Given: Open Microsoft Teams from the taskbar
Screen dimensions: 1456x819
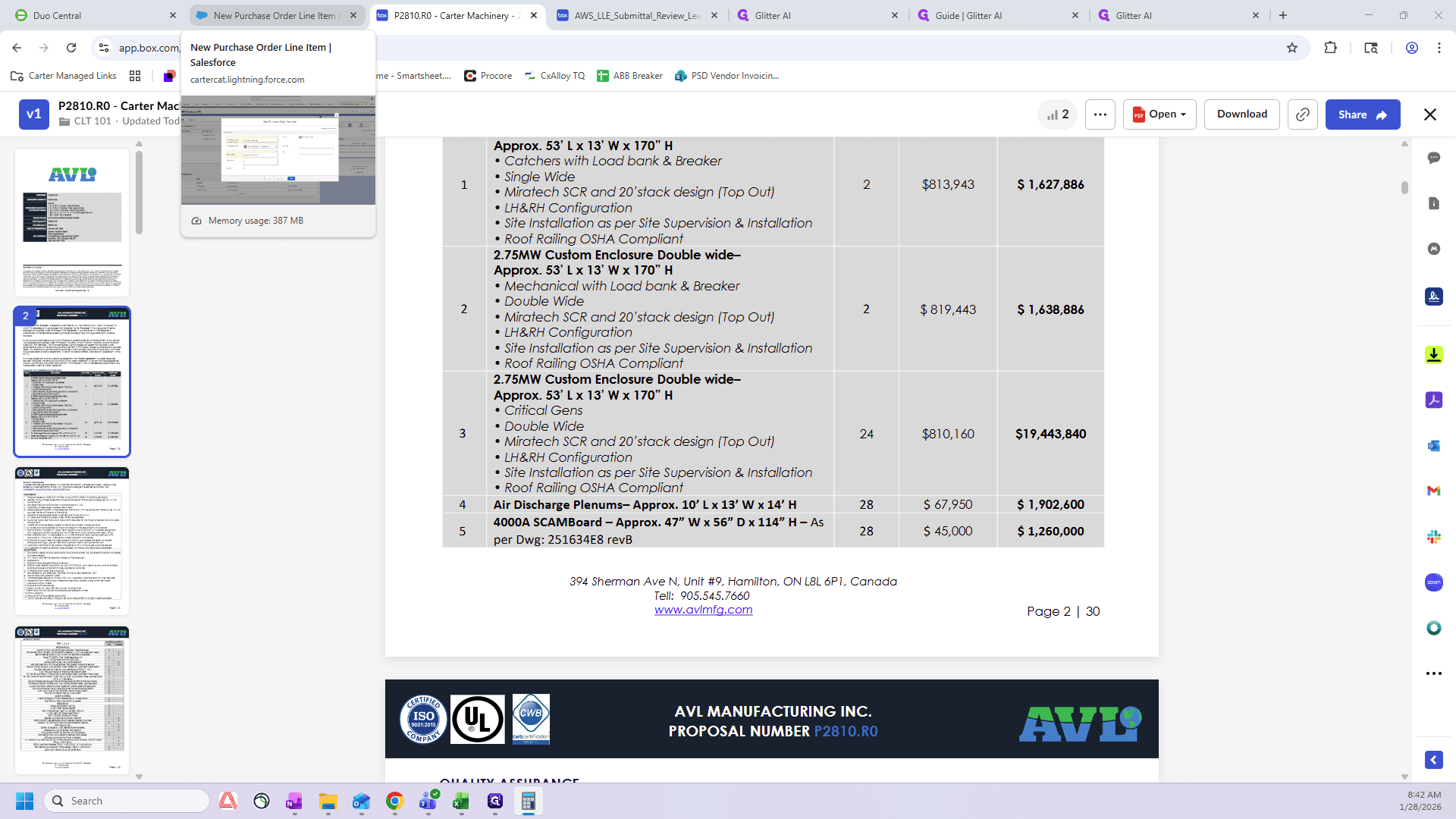Looking at the screenshot, I should [428, 801].
